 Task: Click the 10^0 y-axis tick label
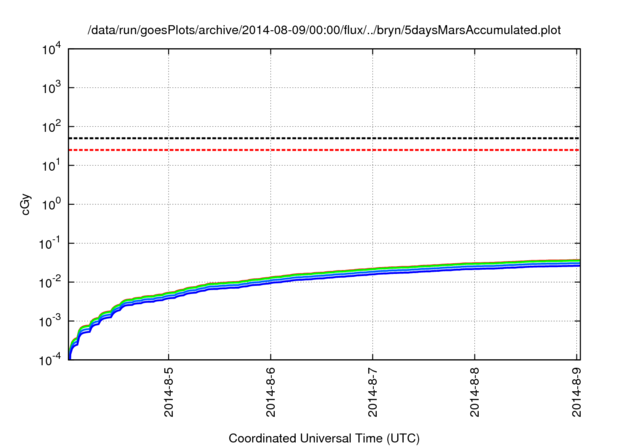[x=52, y=204]
